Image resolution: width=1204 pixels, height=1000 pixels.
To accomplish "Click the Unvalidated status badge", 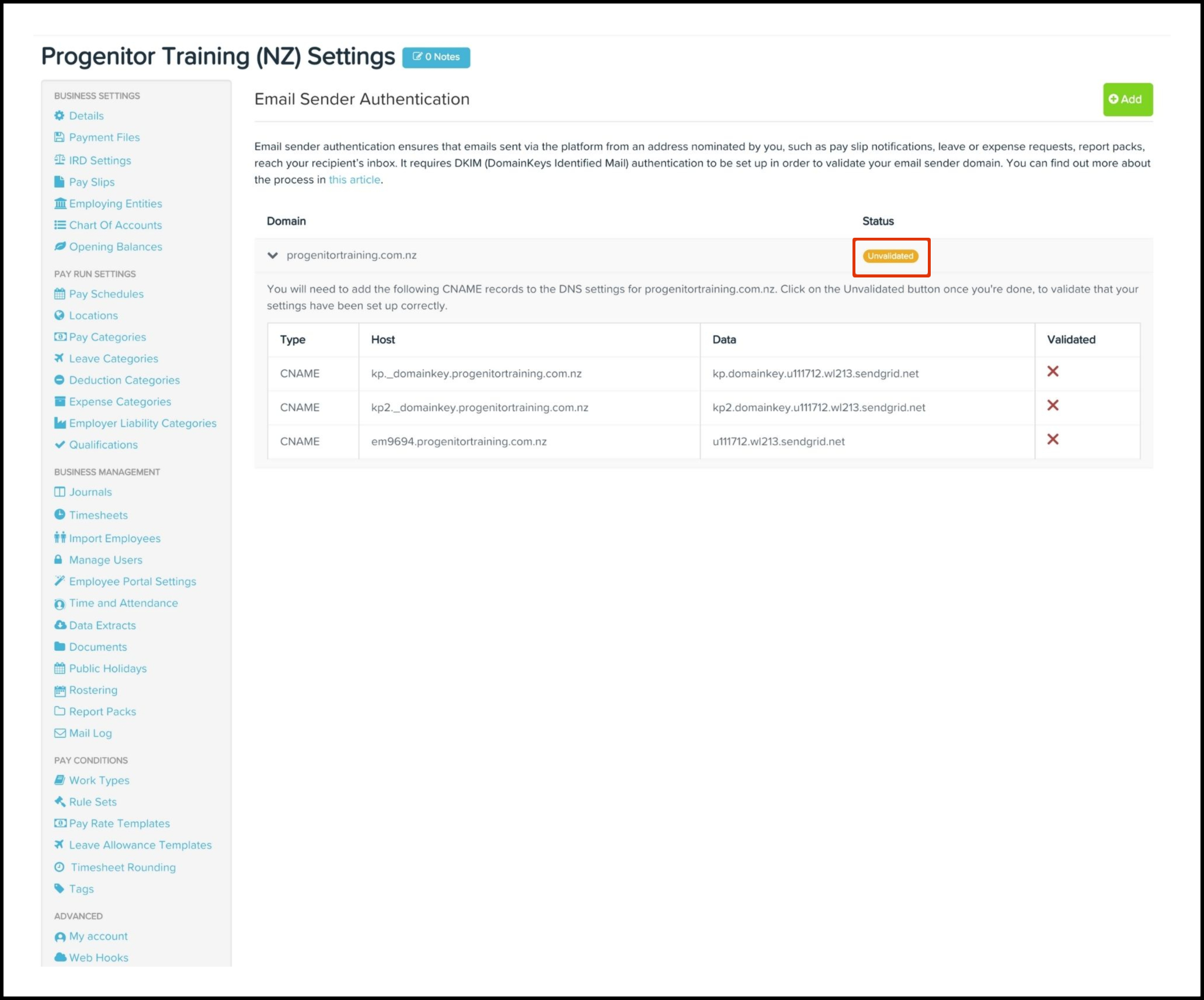I will point(890,256).
